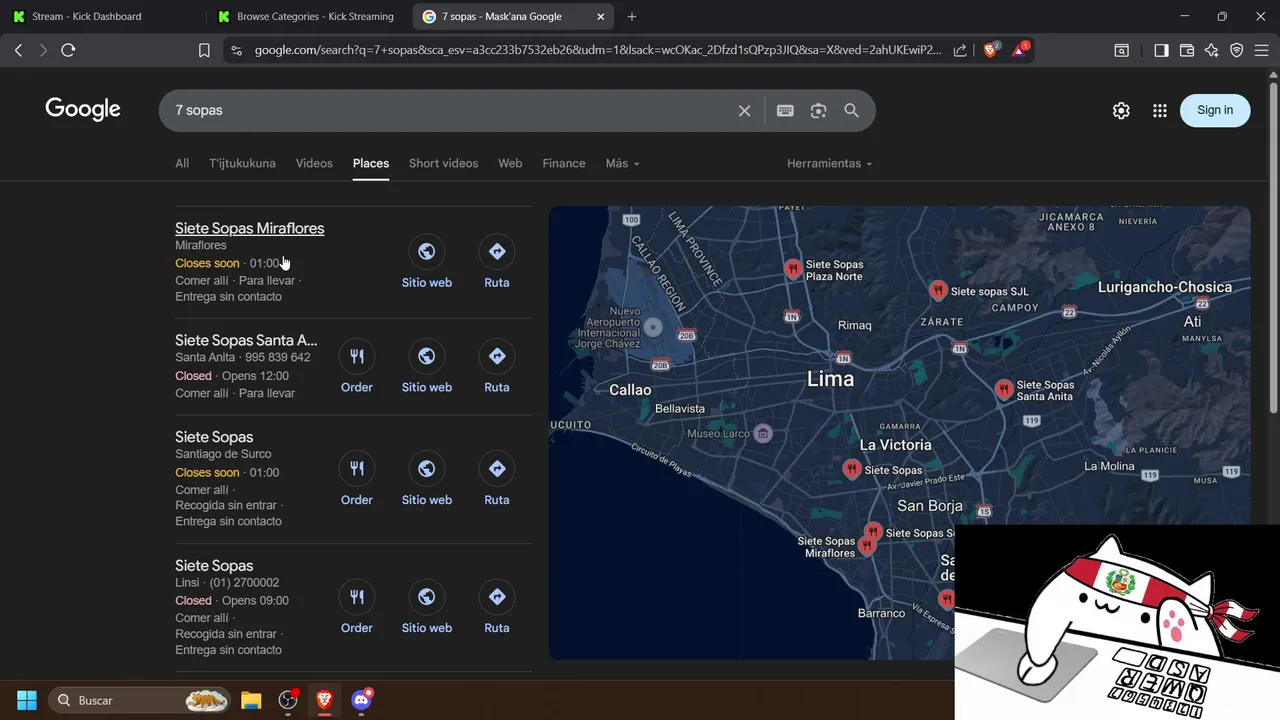Open Discord from taskbar
This screenshot has width=1280, height=720.
[361, 700]
